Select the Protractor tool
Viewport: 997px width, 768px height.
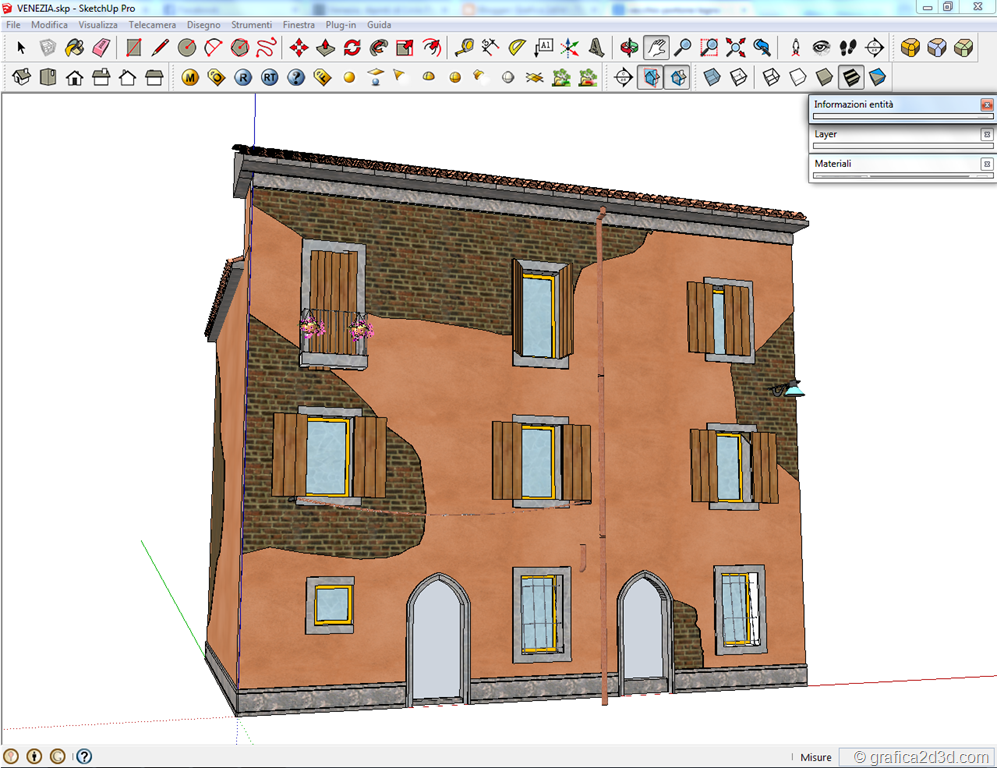517,47
